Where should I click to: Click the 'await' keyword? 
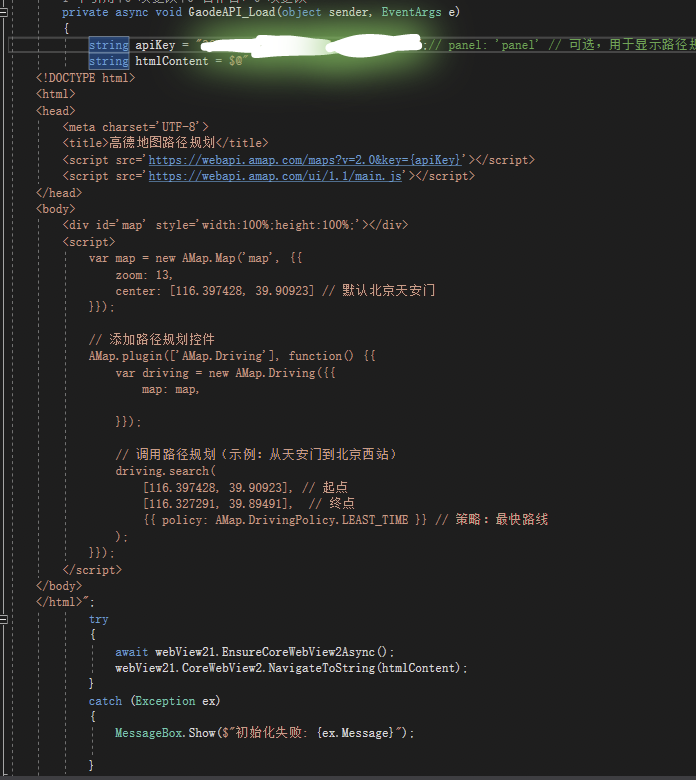pyautogui.click(x=132, y=652)
